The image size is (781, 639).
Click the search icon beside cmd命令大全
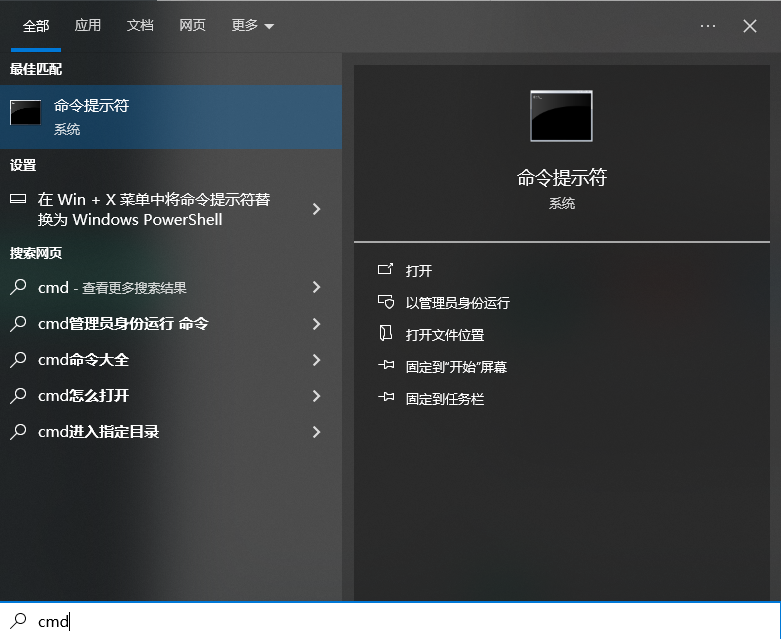pyautogui.click(x=18, y=360)
